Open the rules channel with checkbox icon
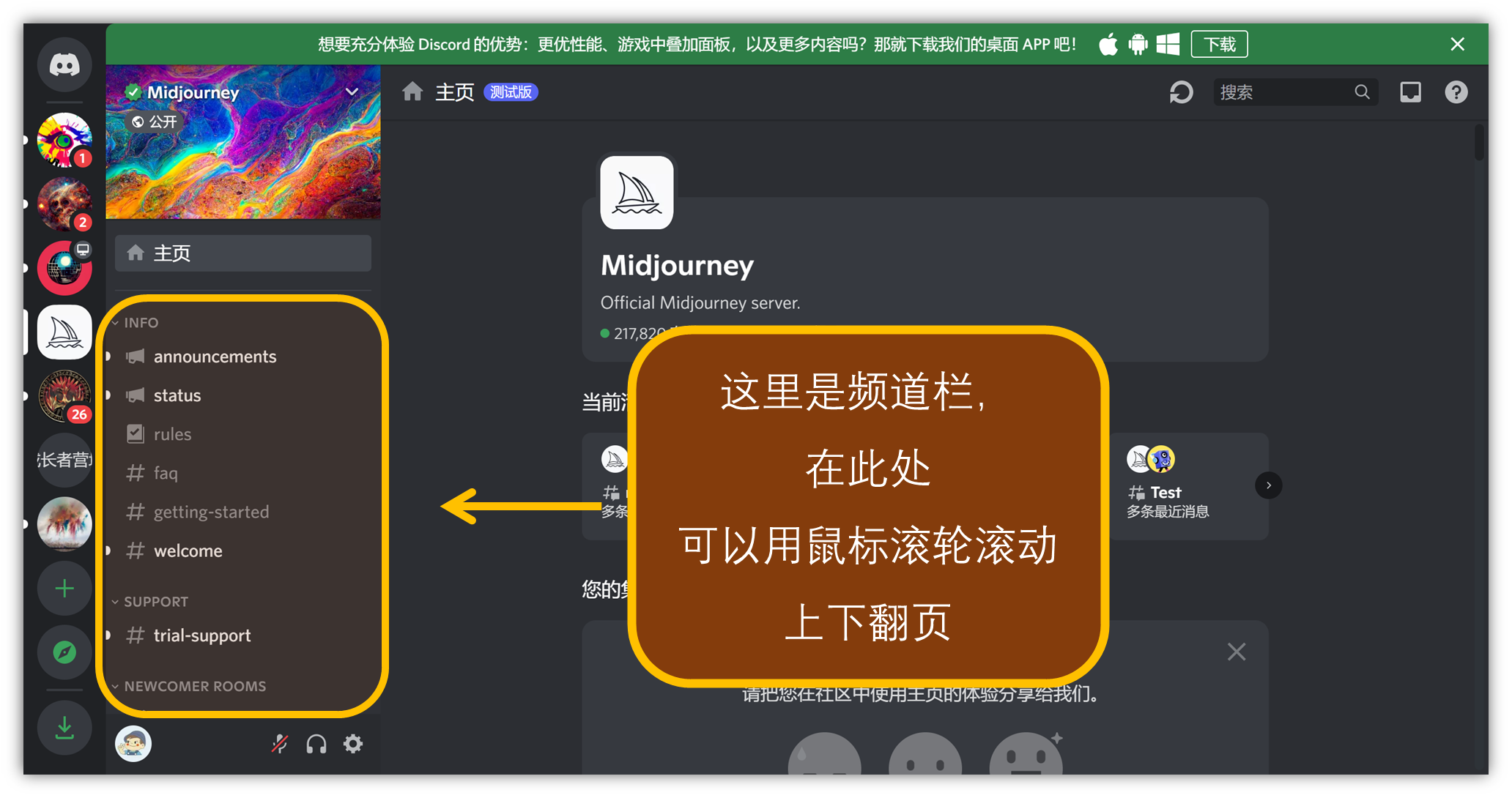Viewport: 1512px width, 798px height. (x=172, y=434)
